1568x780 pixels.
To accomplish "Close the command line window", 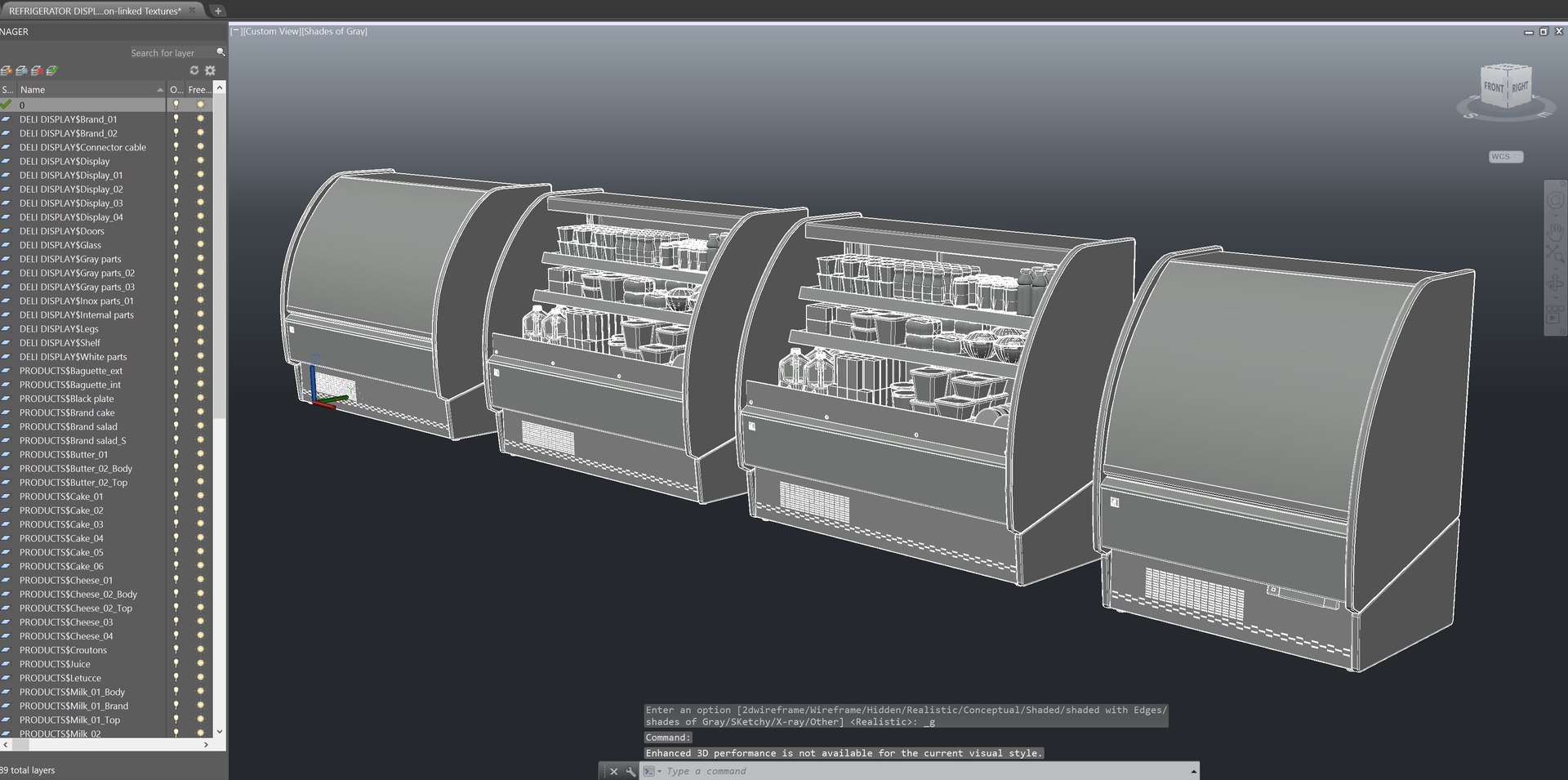I will point(614,771).
